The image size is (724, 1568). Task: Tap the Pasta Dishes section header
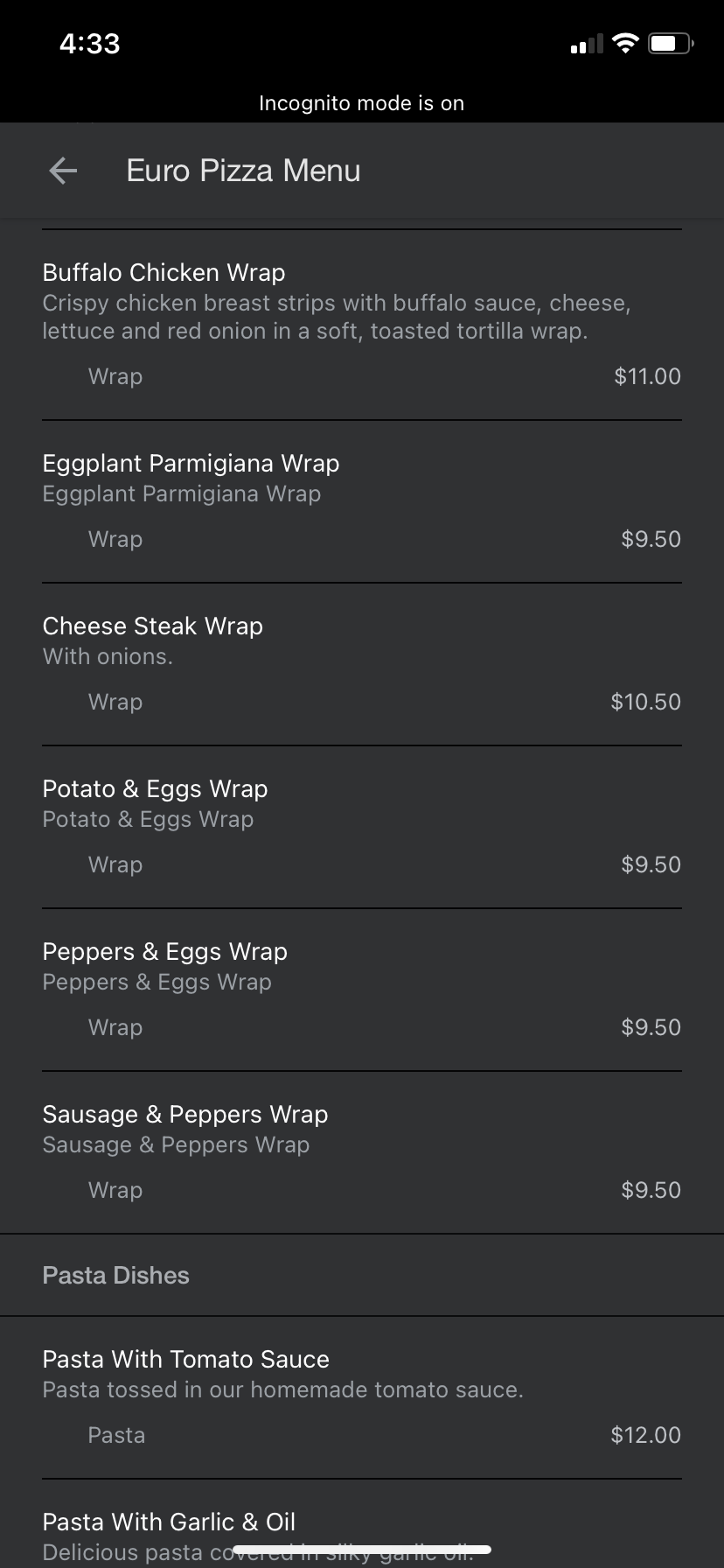pyautogui.click(x=115, y=1276)
